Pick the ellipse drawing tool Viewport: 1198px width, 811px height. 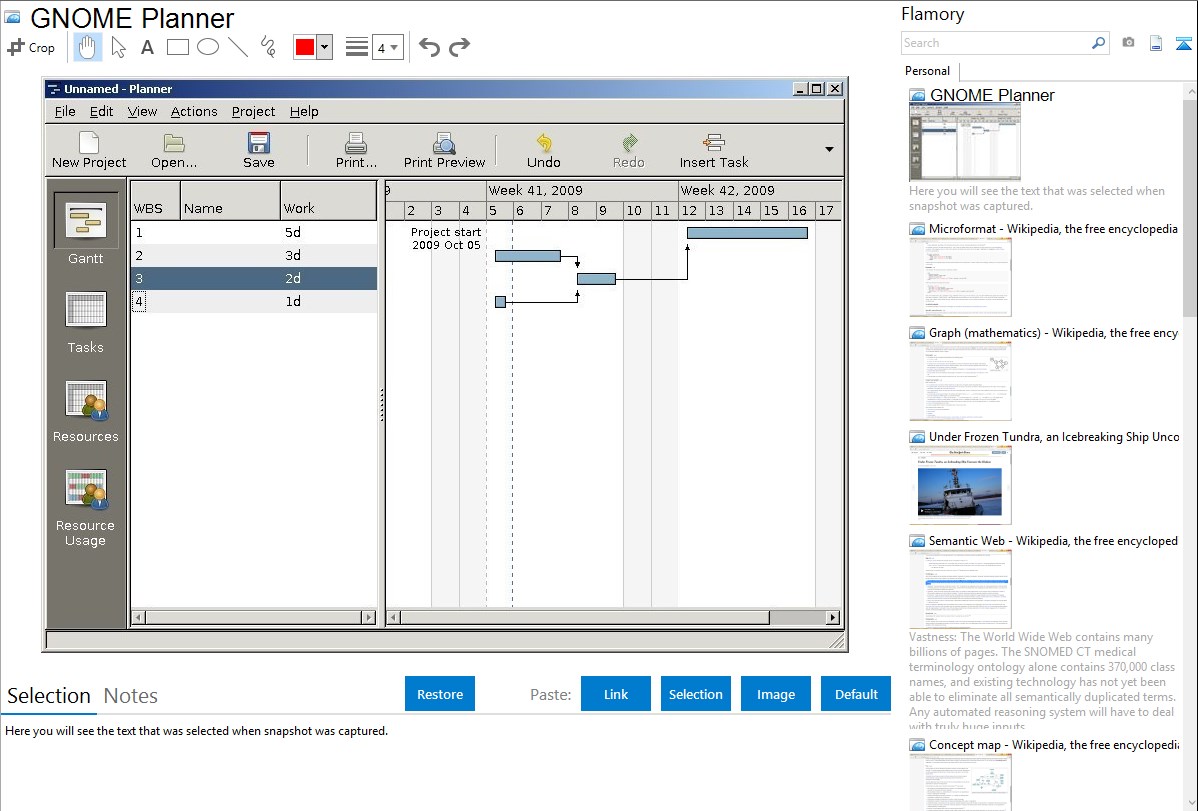click(x=208, y=47)
